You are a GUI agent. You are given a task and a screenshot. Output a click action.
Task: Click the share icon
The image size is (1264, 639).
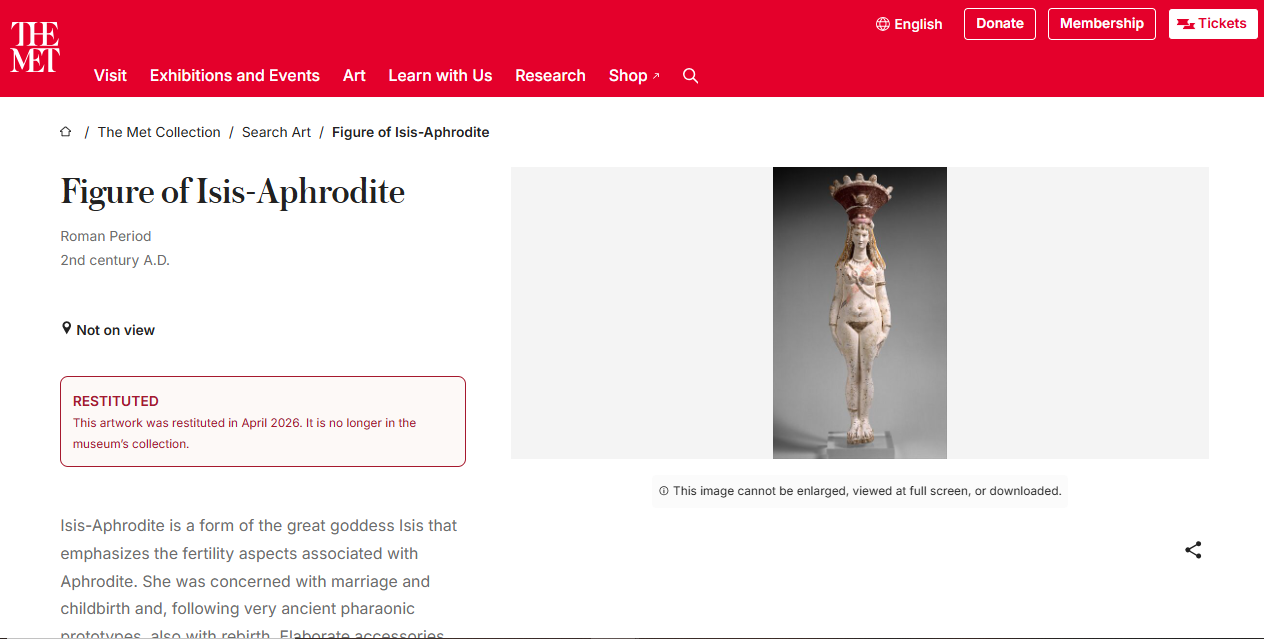[x=1193, y=550]
